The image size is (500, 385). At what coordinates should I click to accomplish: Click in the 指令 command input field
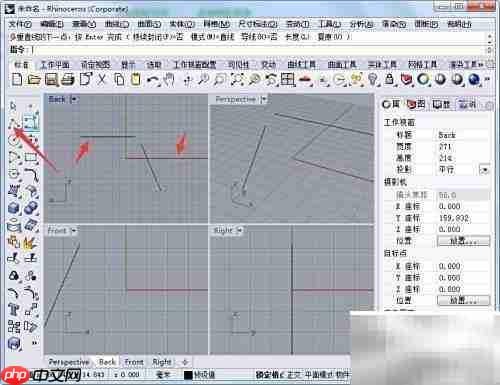click(x=258, y=50)
